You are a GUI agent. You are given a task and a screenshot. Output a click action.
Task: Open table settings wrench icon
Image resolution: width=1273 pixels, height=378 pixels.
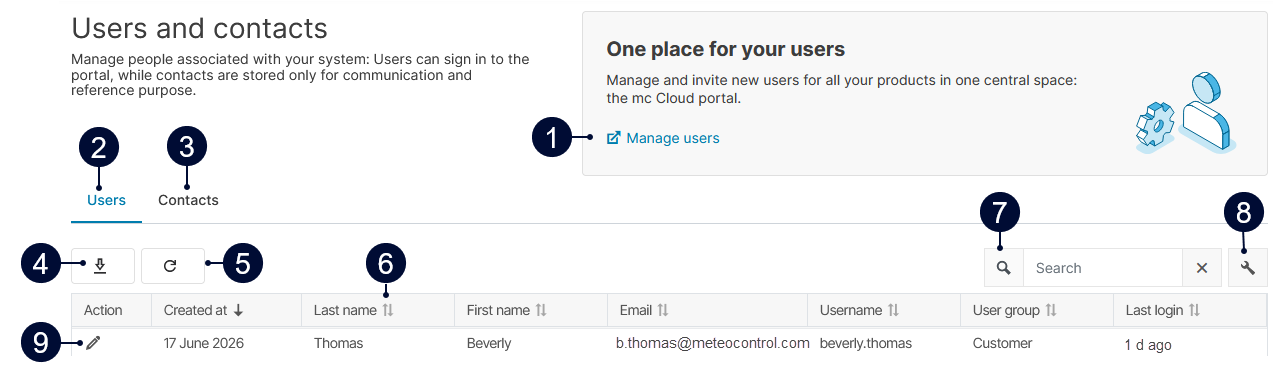point(1248,268)
